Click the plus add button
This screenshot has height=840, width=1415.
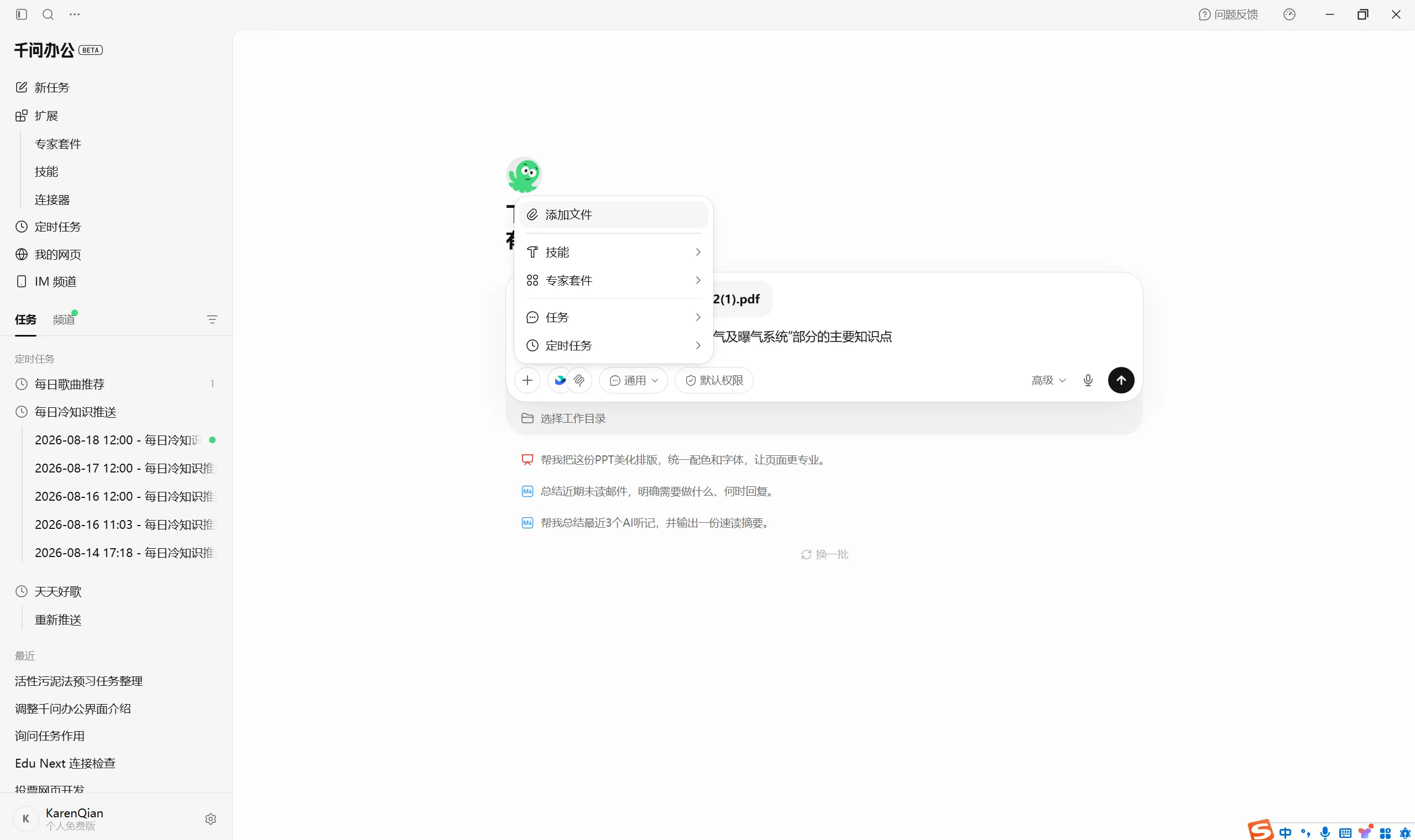coord(527,380)
